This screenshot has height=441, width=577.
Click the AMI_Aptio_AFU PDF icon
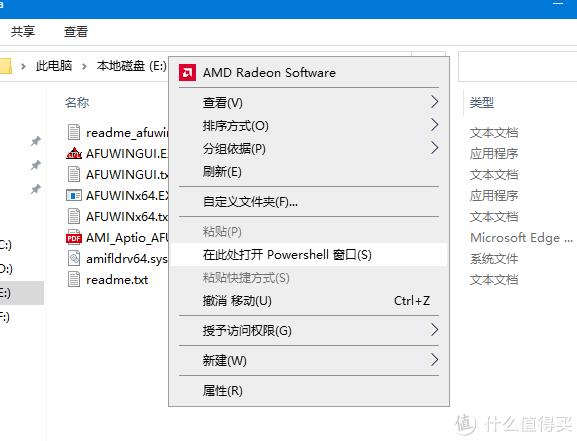tap(74, 237)
